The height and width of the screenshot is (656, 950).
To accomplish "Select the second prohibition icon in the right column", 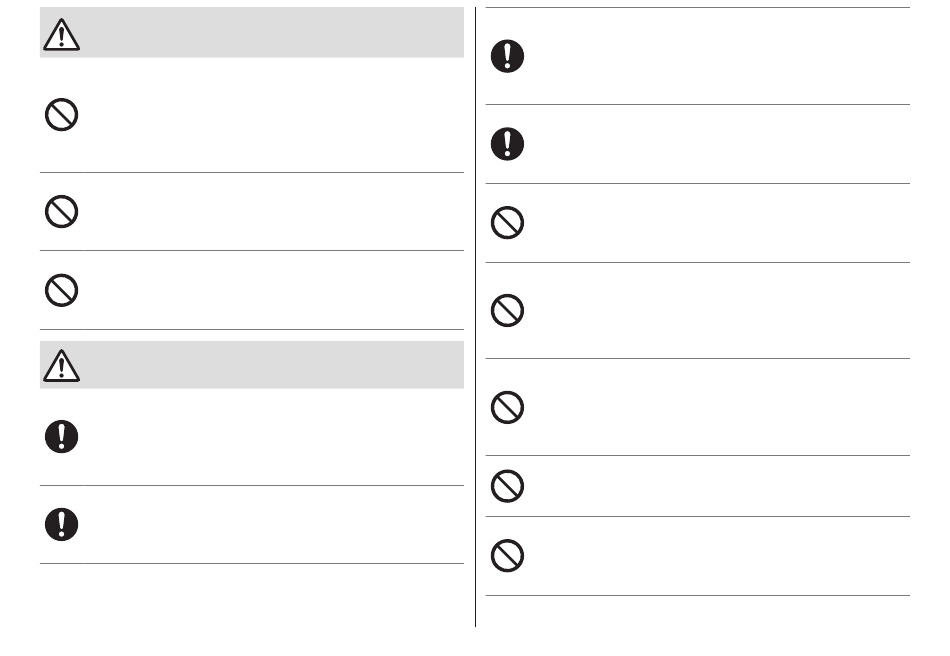I will (507, 310).
